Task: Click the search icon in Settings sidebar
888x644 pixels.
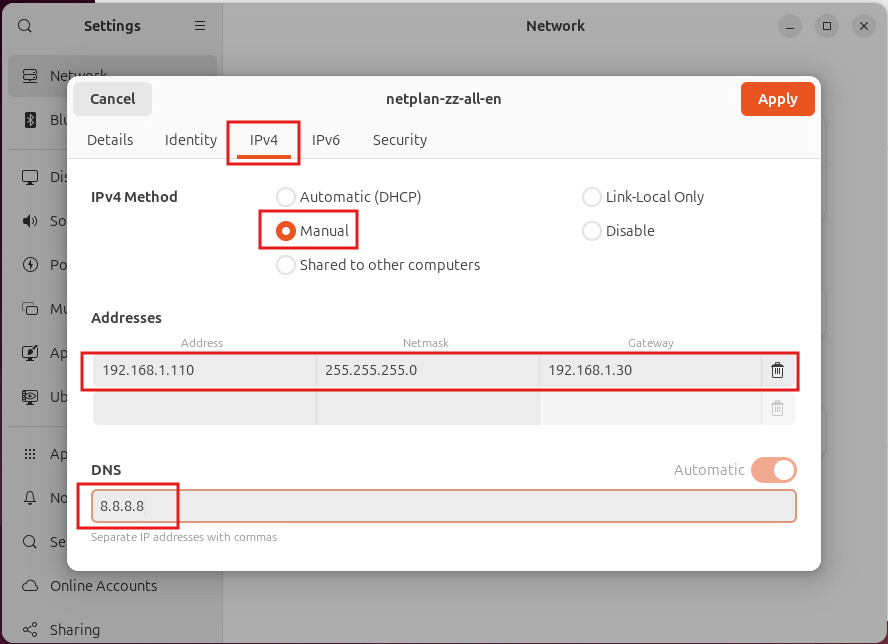Action: [25, 26]
